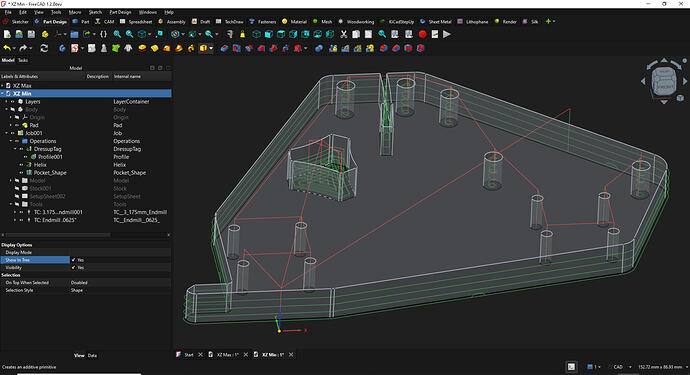Toggle visibility eye of Profile001 item
This screenshot has width=690, height=375.
26,157
